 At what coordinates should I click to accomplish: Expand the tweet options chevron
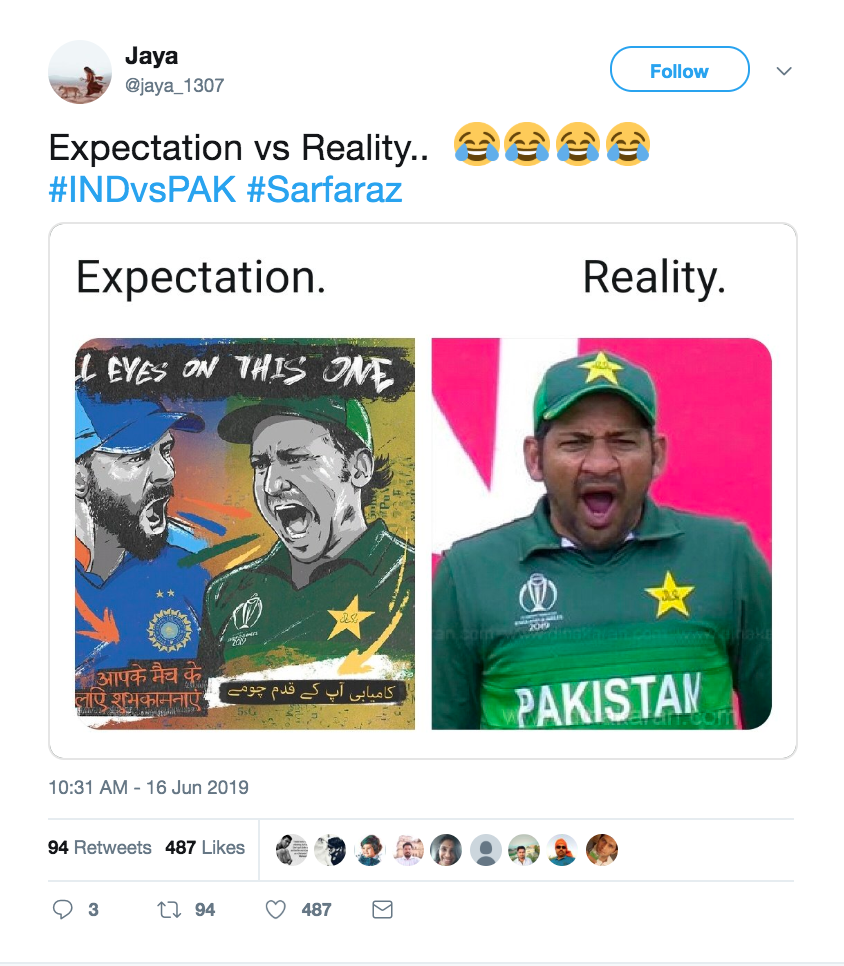tap(784, 71)
